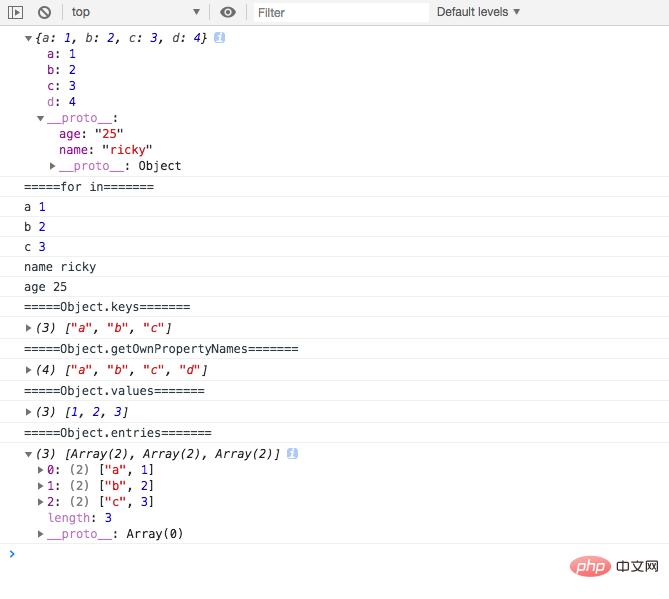Open the Default levels dropdown
The image size is (669, 599).
tap(478, 12)
